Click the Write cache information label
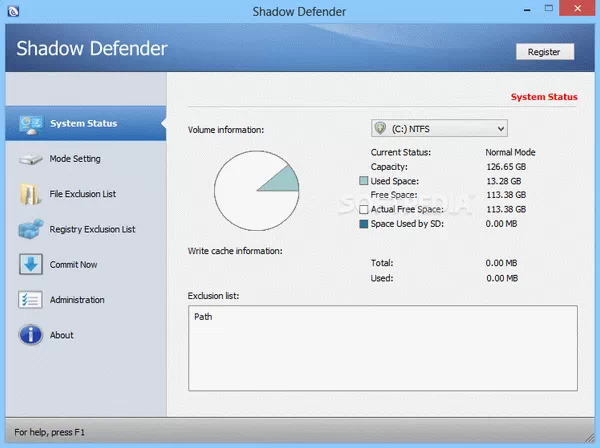The width and height of the screenshot is (600, 448). coord(235,251)
